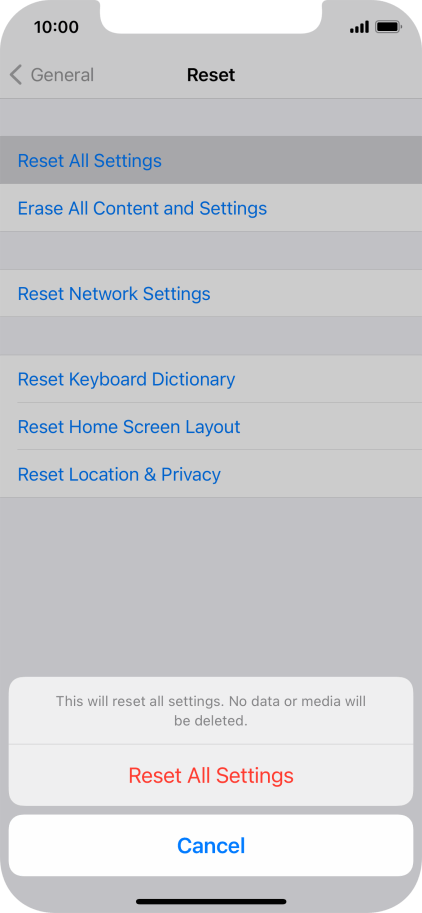Select Reset Network Settings
The width and height of the screenshot is (422, 913).
click(x=211, y=293)
